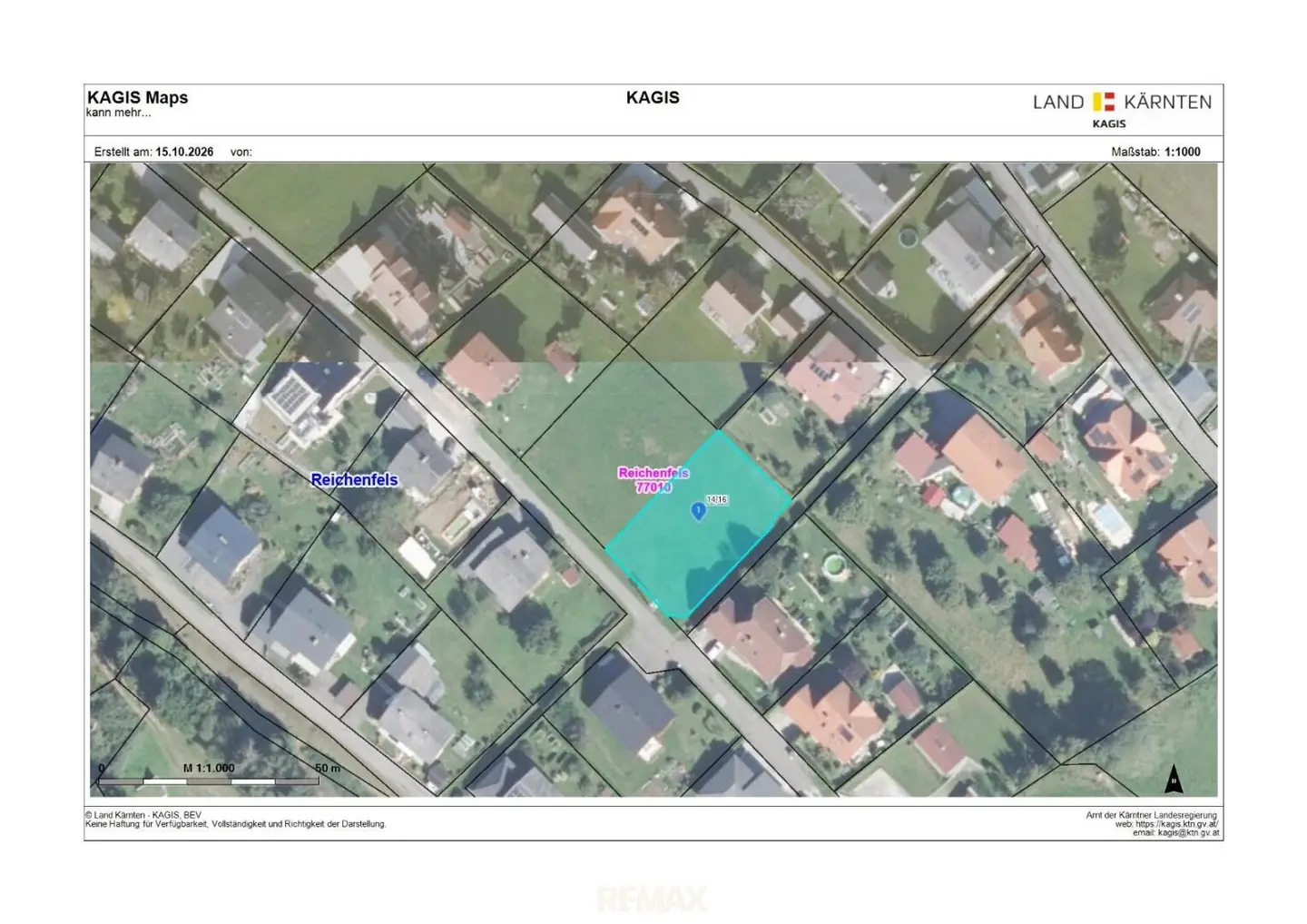The image size is (1307, 924).
Task: Click the centered KAGIS heading
Action: click(653, 98)
